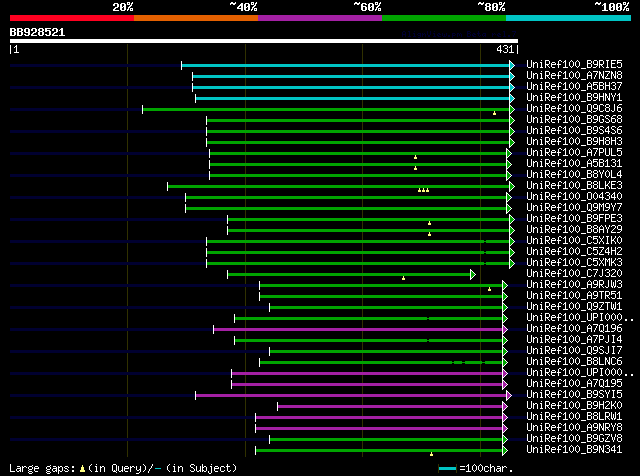The width and height of the screenshot is (640, 476).
Task: Click the red 20% identity legend segment
Action: pos(72,18)
